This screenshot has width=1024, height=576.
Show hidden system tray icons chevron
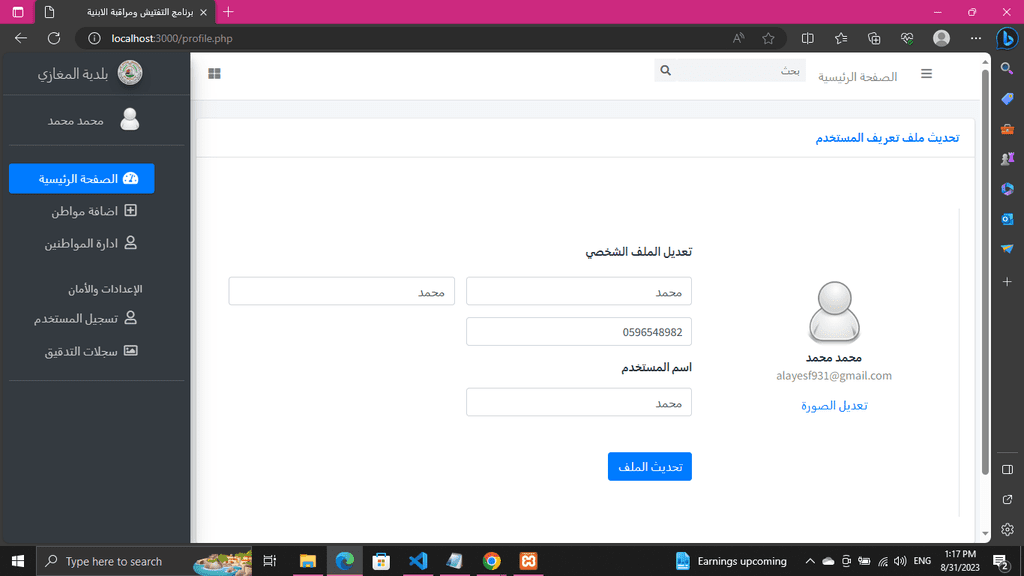click(x=810, y=561)
